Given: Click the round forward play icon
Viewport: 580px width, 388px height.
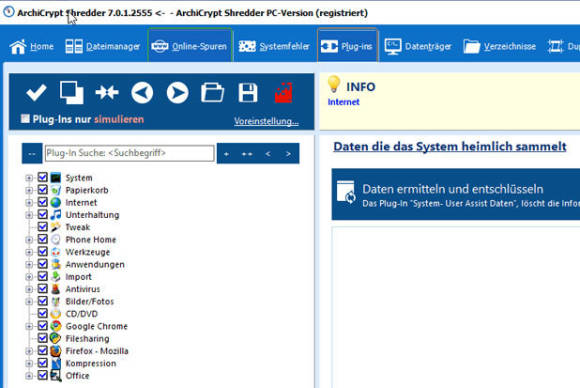Looking at the screenshot, I should pos(178,92).
